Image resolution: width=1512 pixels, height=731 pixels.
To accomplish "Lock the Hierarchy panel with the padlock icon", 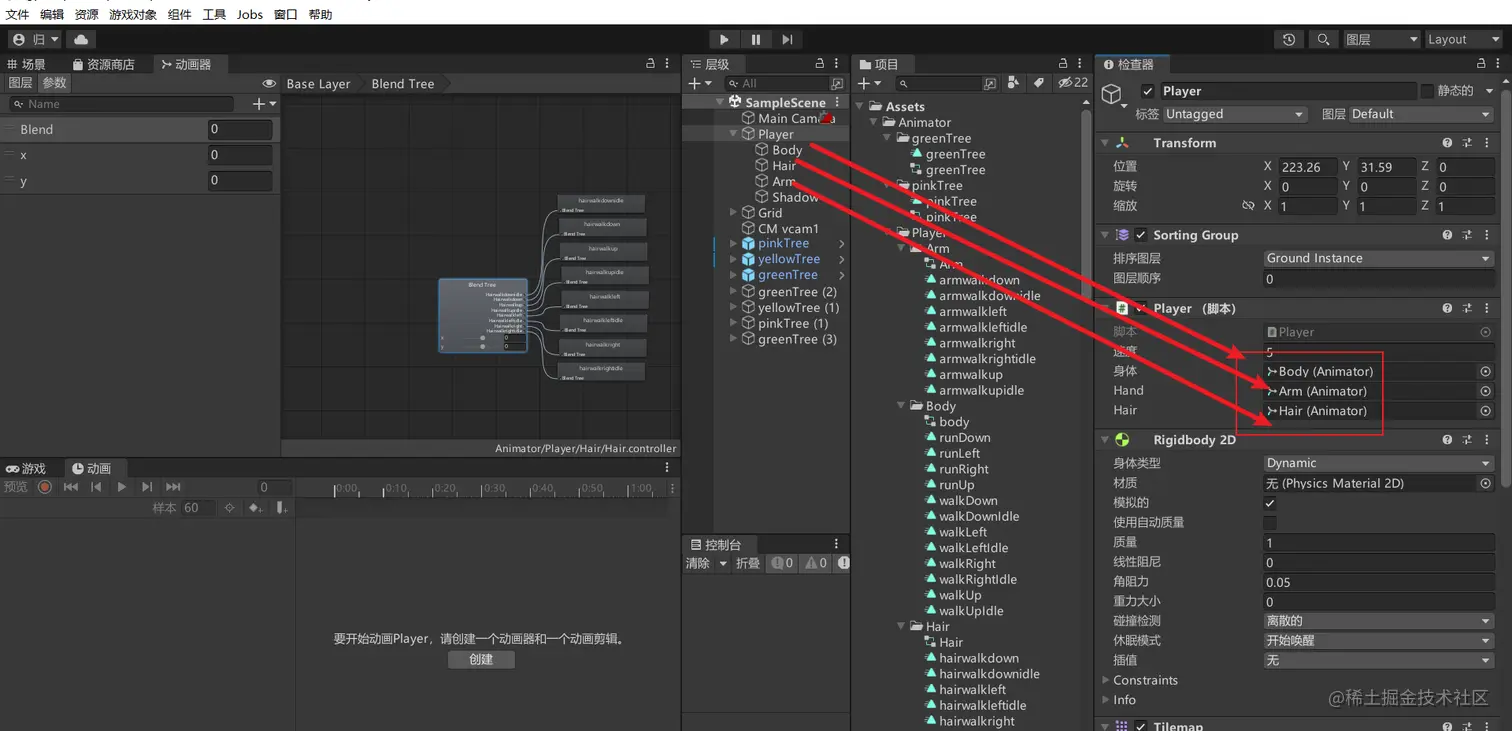I will pyautogui.click(x=820, y=63).
